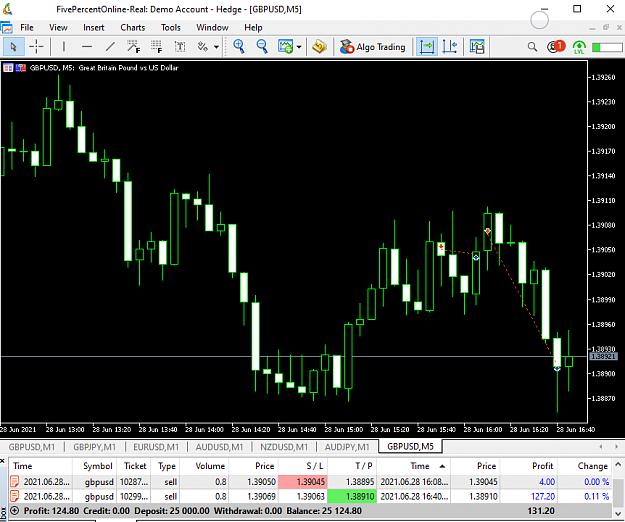Screen dimensions: 625x522
Task: Select the red stop loss cell 1.39045
Action: [303, 482]
